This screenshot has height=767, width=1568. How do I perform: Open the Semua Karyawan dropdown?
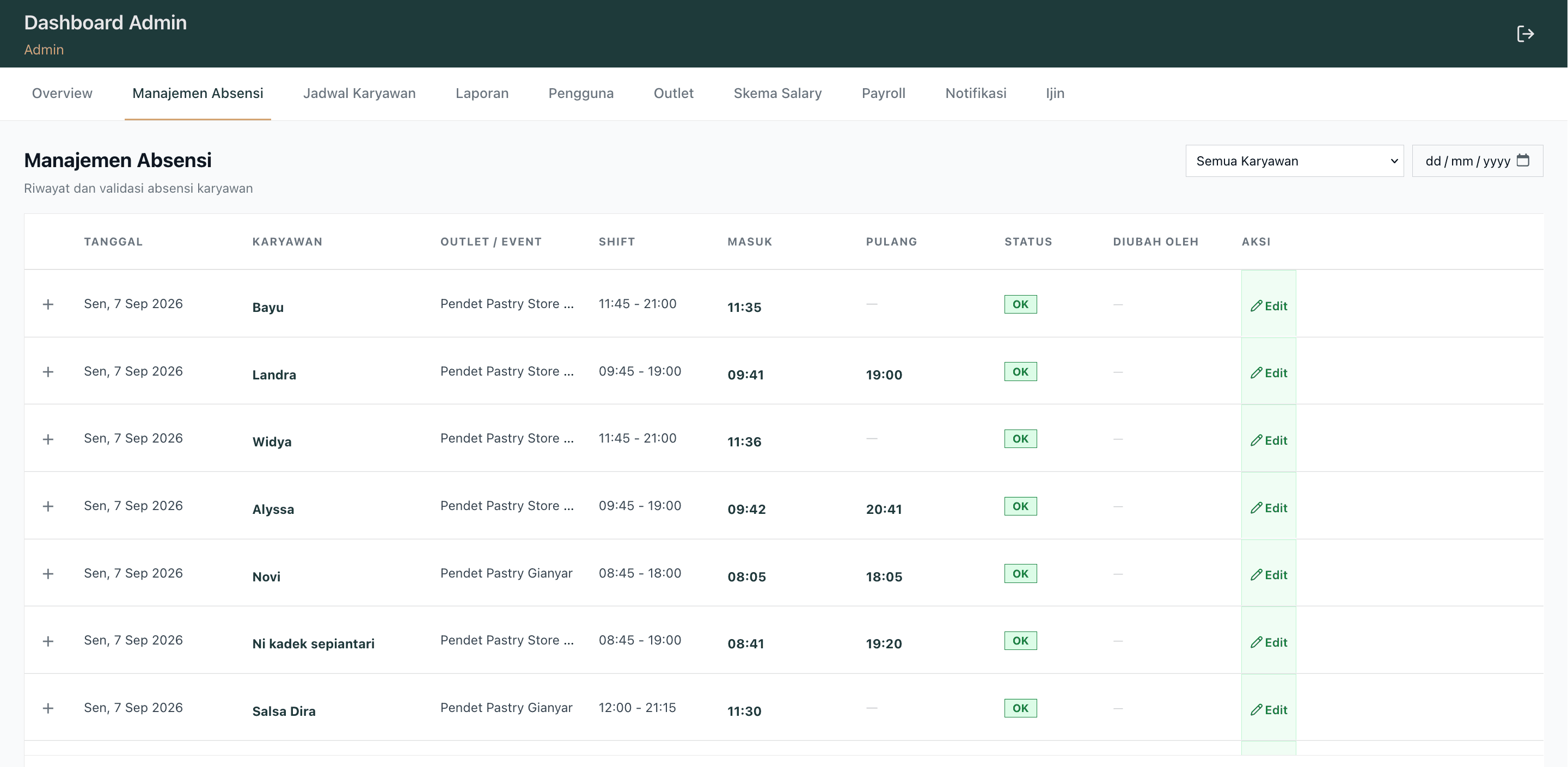[x=1294, y=161]
